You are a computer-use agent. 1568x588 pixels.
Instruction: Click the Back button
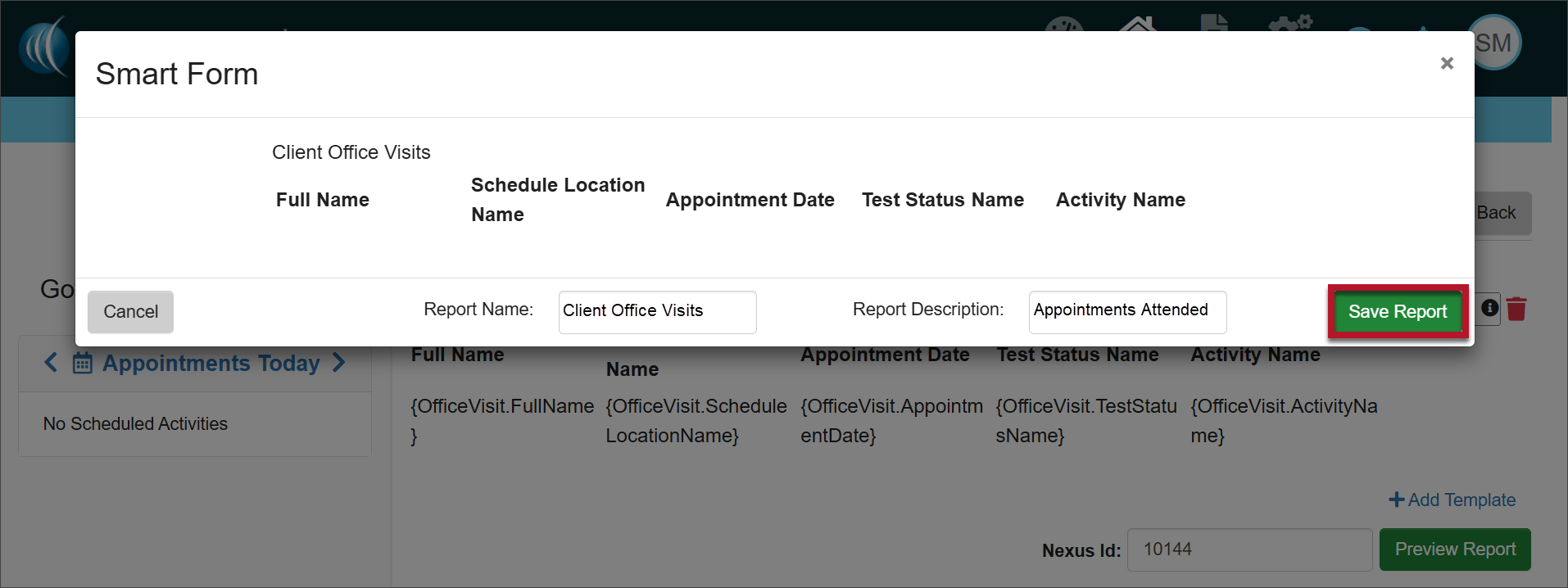point(1501,213)
